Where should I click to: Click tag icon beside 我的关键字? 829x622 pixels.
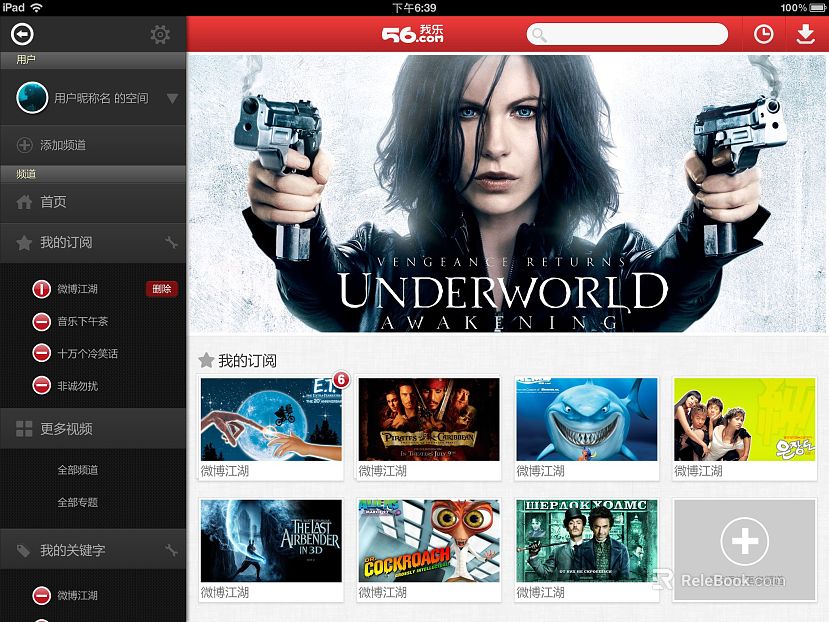[x=23, y=551]
